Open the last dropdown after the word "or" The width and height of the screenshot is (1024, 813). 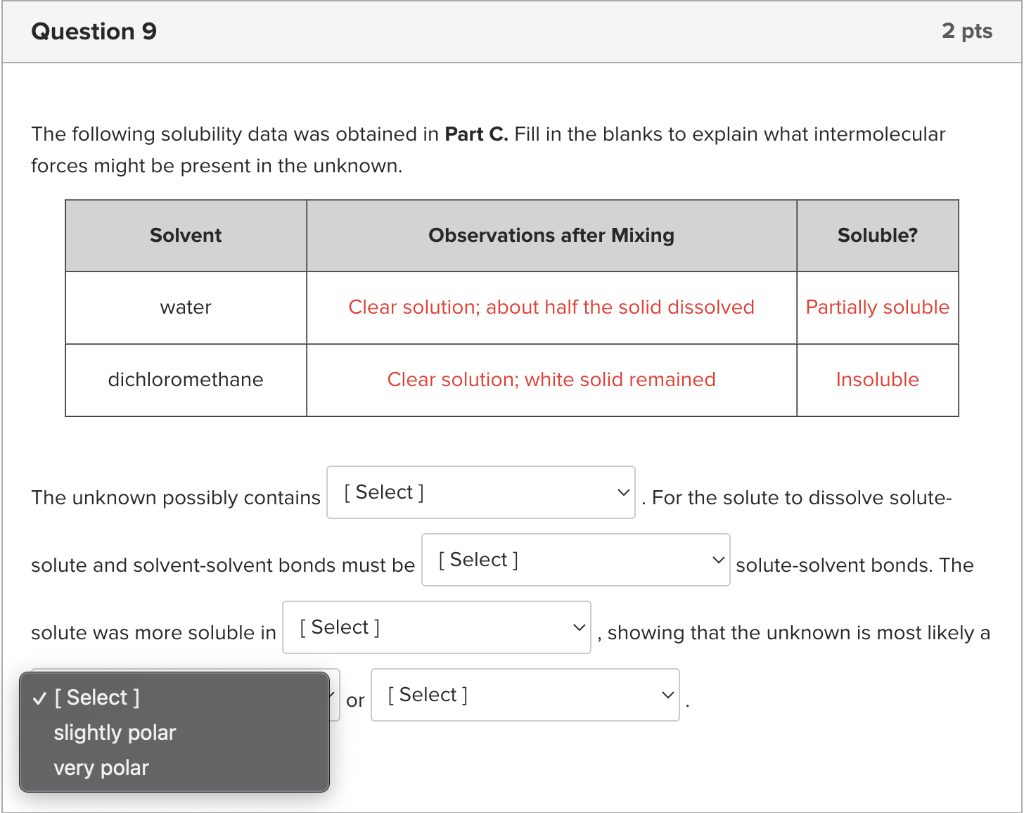(525, 694)
